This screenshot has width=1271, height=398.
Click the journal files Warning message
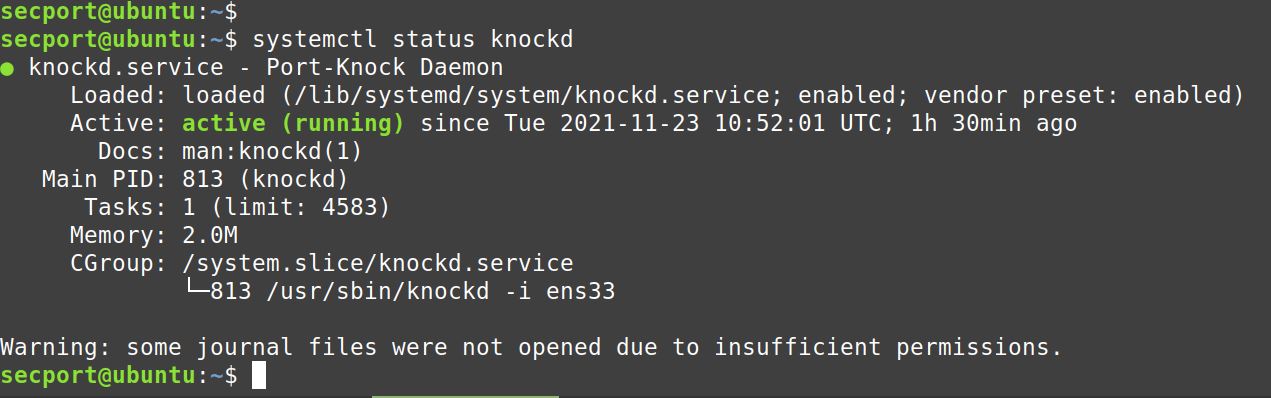531,348
